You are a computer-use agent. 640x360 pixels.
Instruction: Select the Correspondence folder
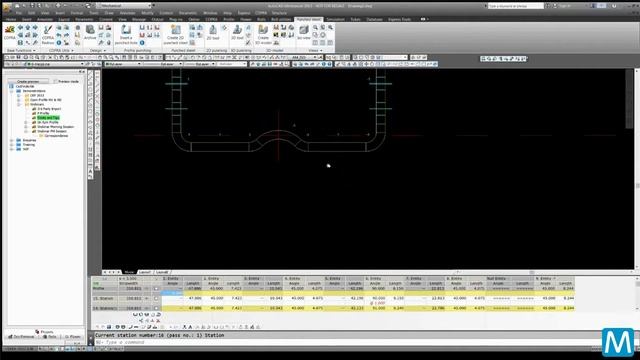pyautogui.click(x=56, y=136)
